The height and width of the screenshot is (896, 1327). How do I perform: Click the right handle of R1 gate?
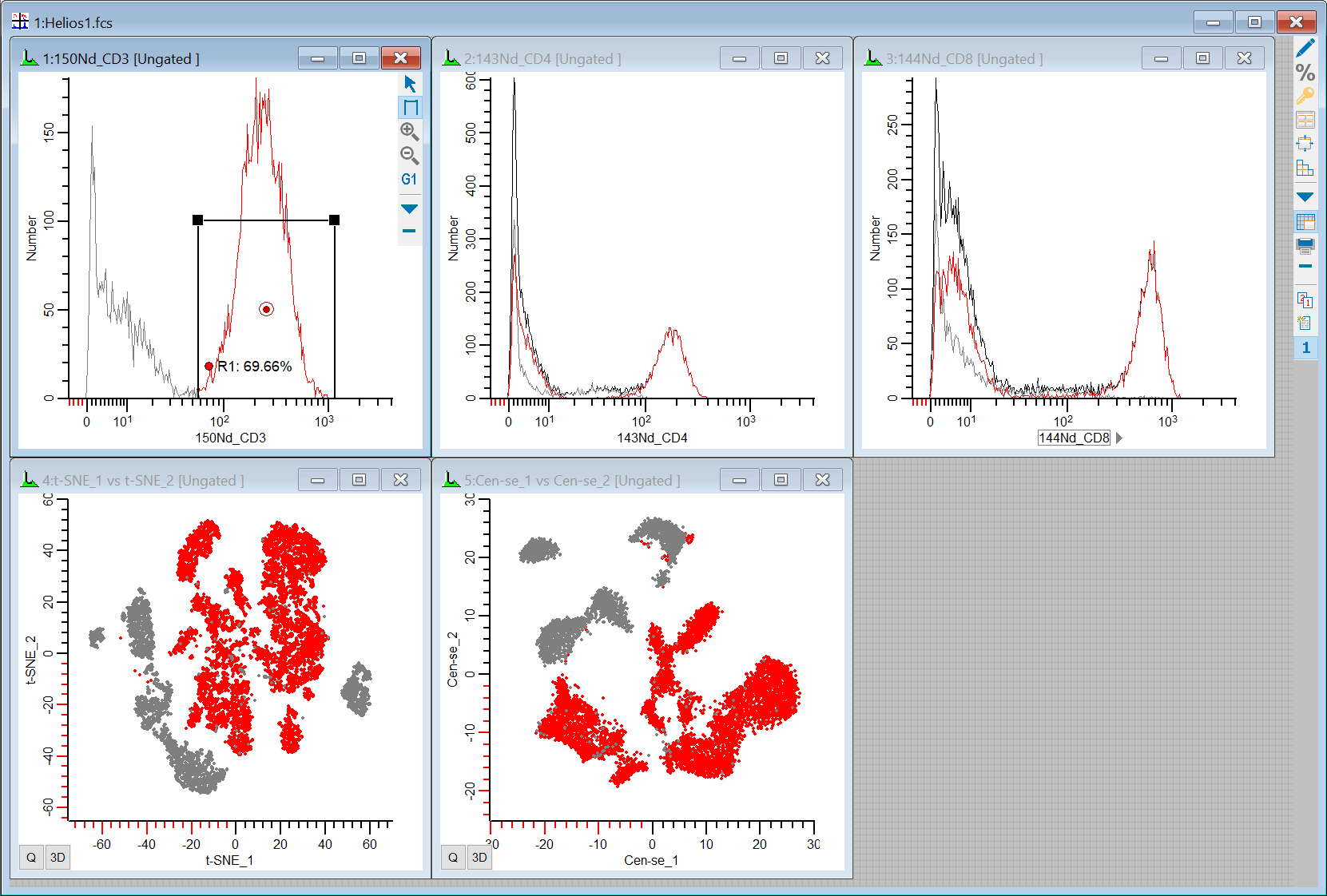[x=335, y=220]
